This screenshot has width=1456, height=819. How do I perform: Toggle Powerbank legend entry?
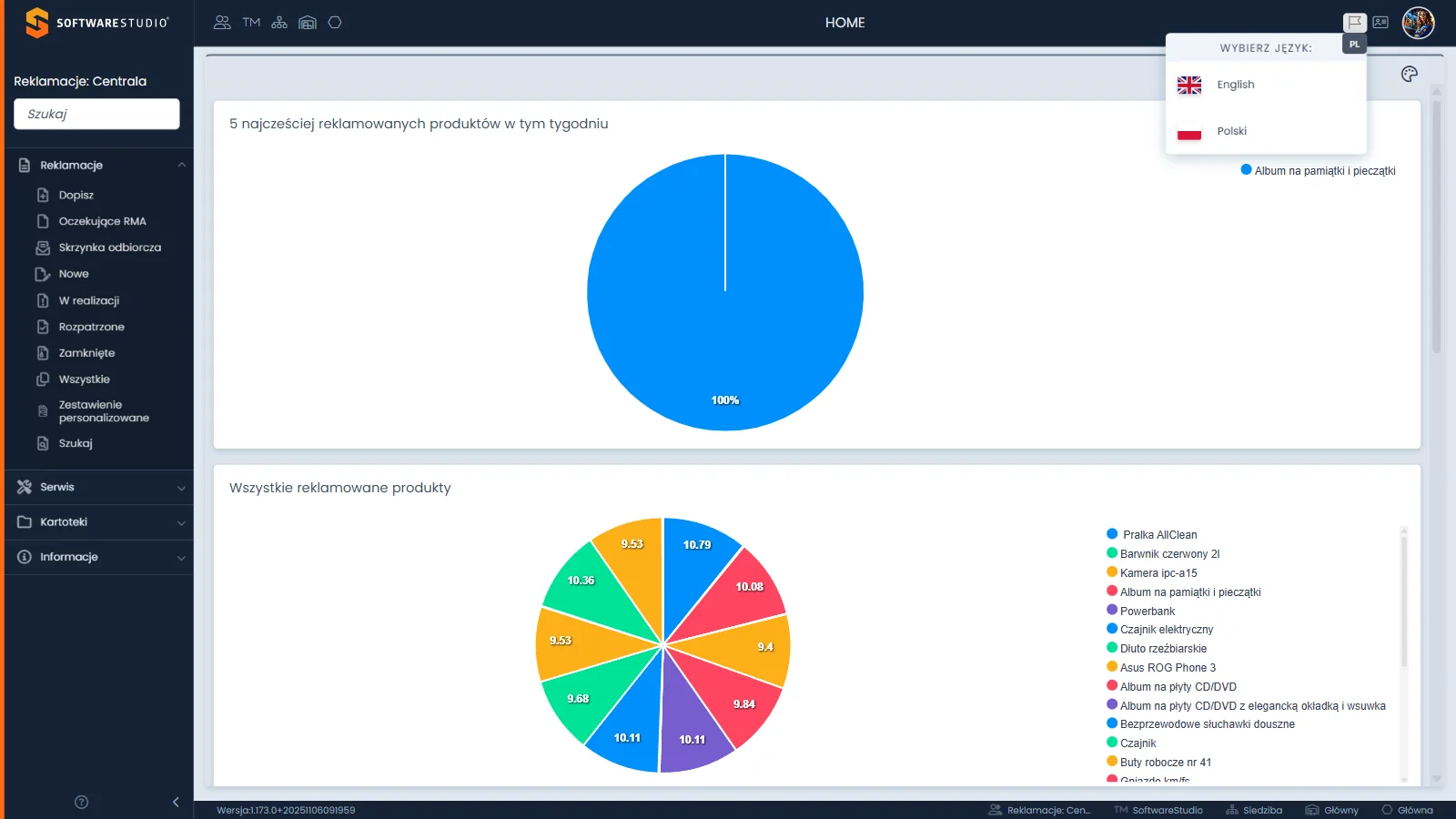pyautogui.click(x=1141, y=612)
